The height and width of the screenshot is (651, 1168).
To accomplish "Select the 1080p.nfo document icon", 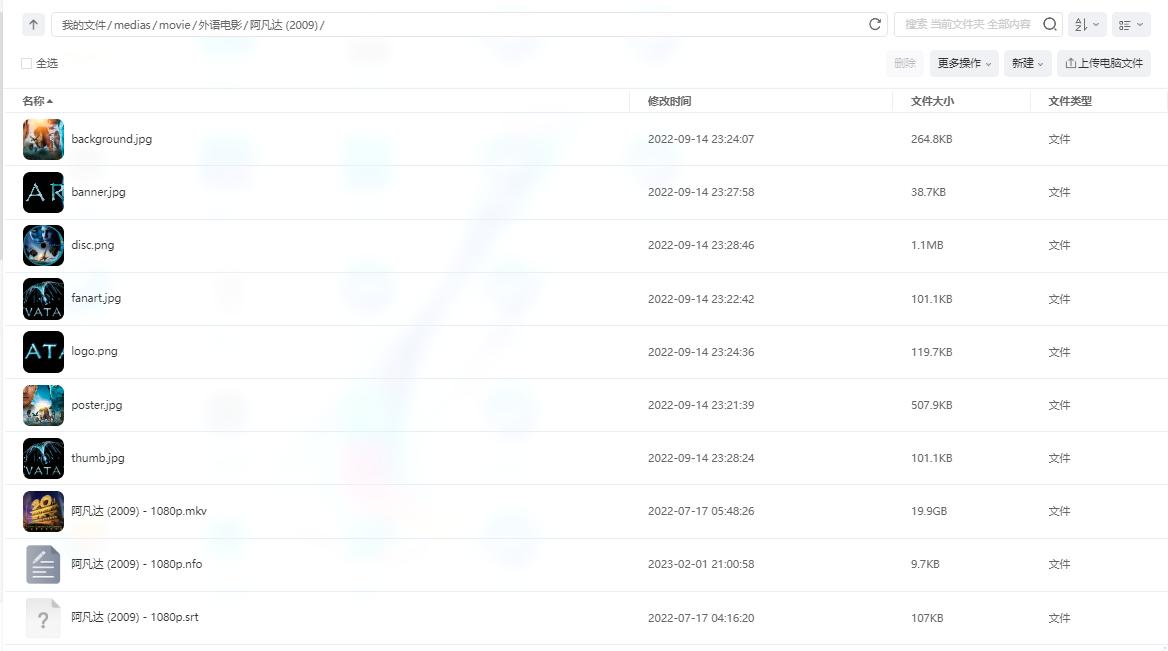I will 43,564.
